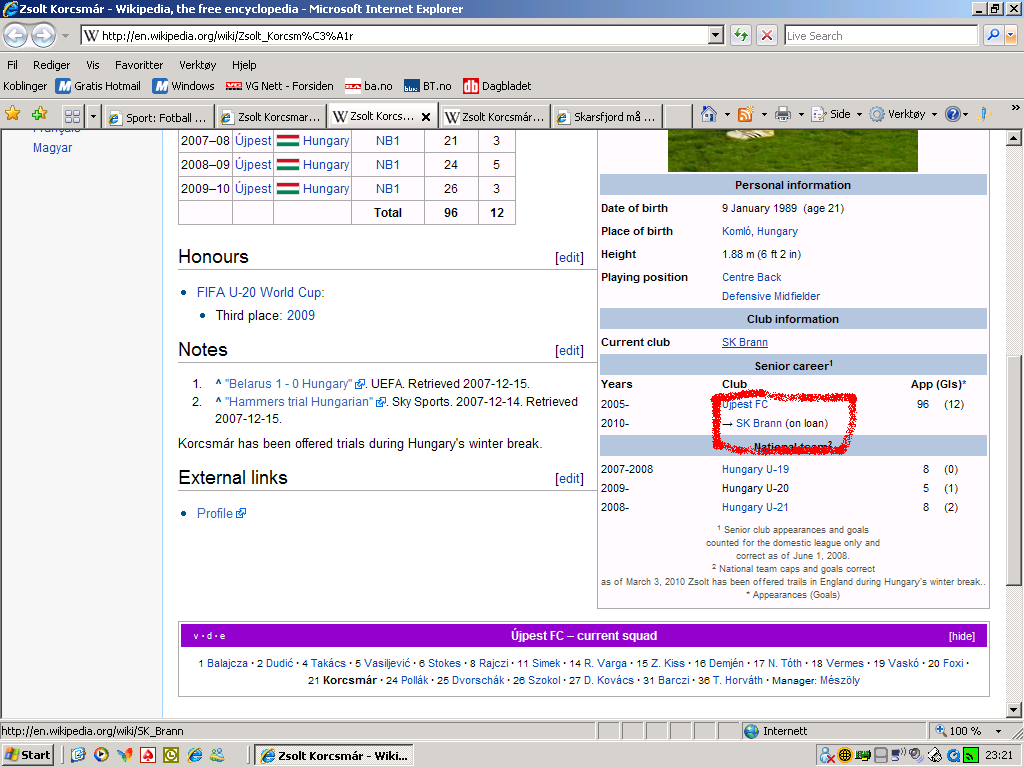
Task: Click the Home page icon
Action: pos(709,114)
